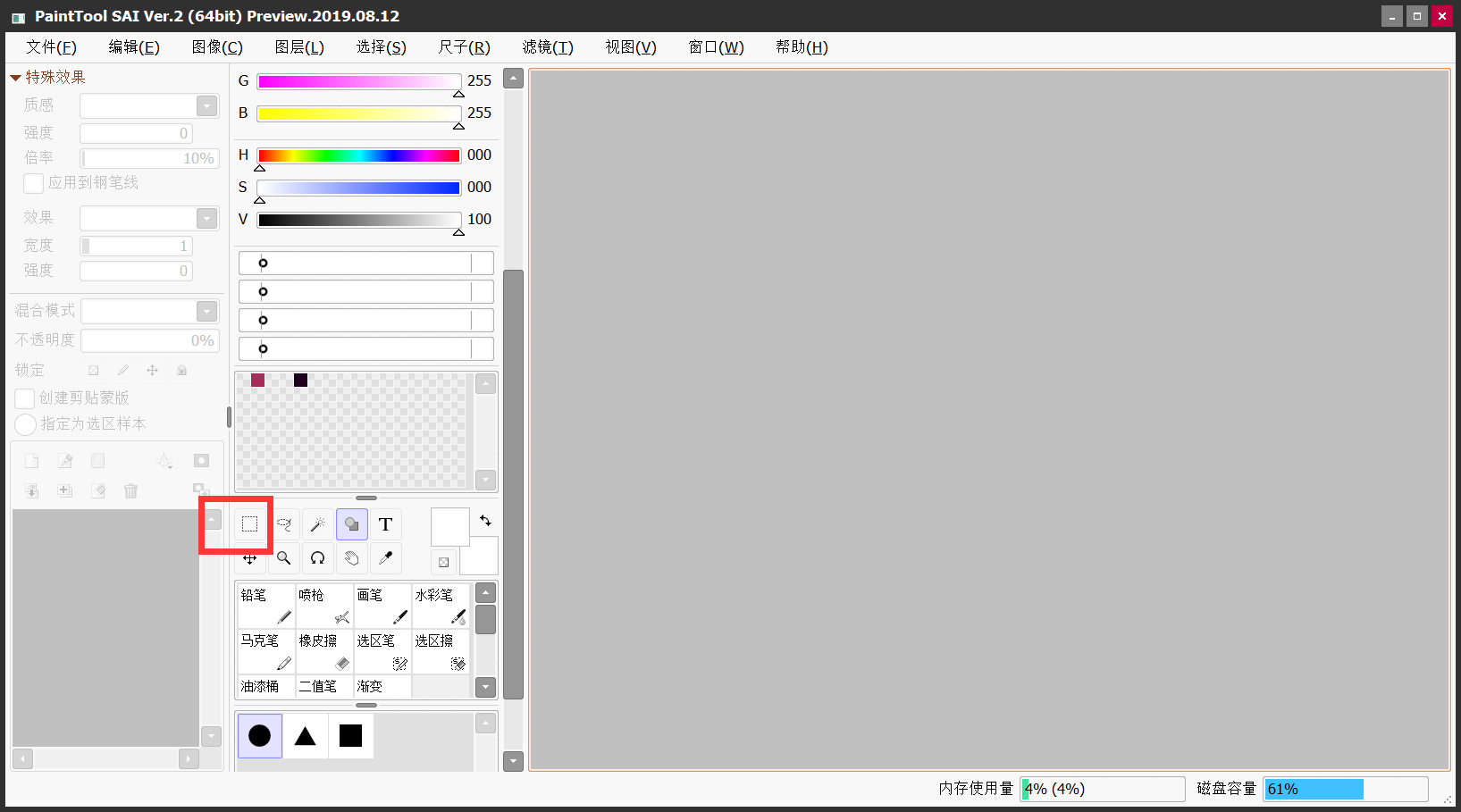Click the pink swatch in the palette
Image resolution: width=1461 pixels, height=812 pixels.
(257, 381)
